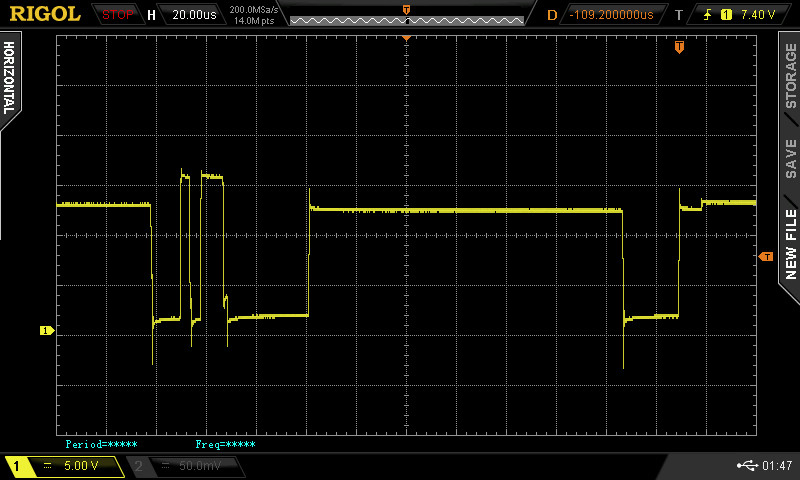Click the trigger source channel 1 badge

[726, 15]
